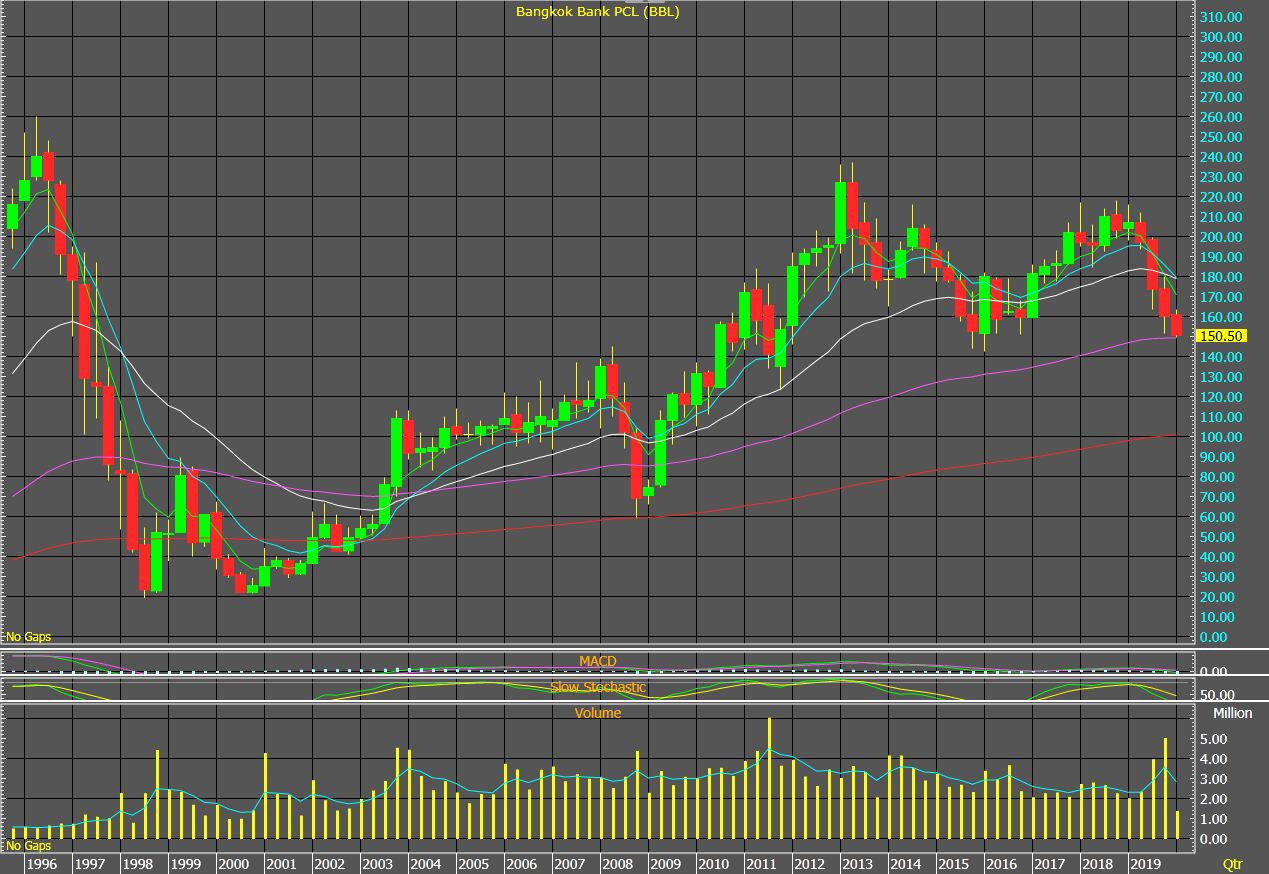Select the 100.00 price axis label
This screenshot has width=1269, height=874.
(1223, 437)
